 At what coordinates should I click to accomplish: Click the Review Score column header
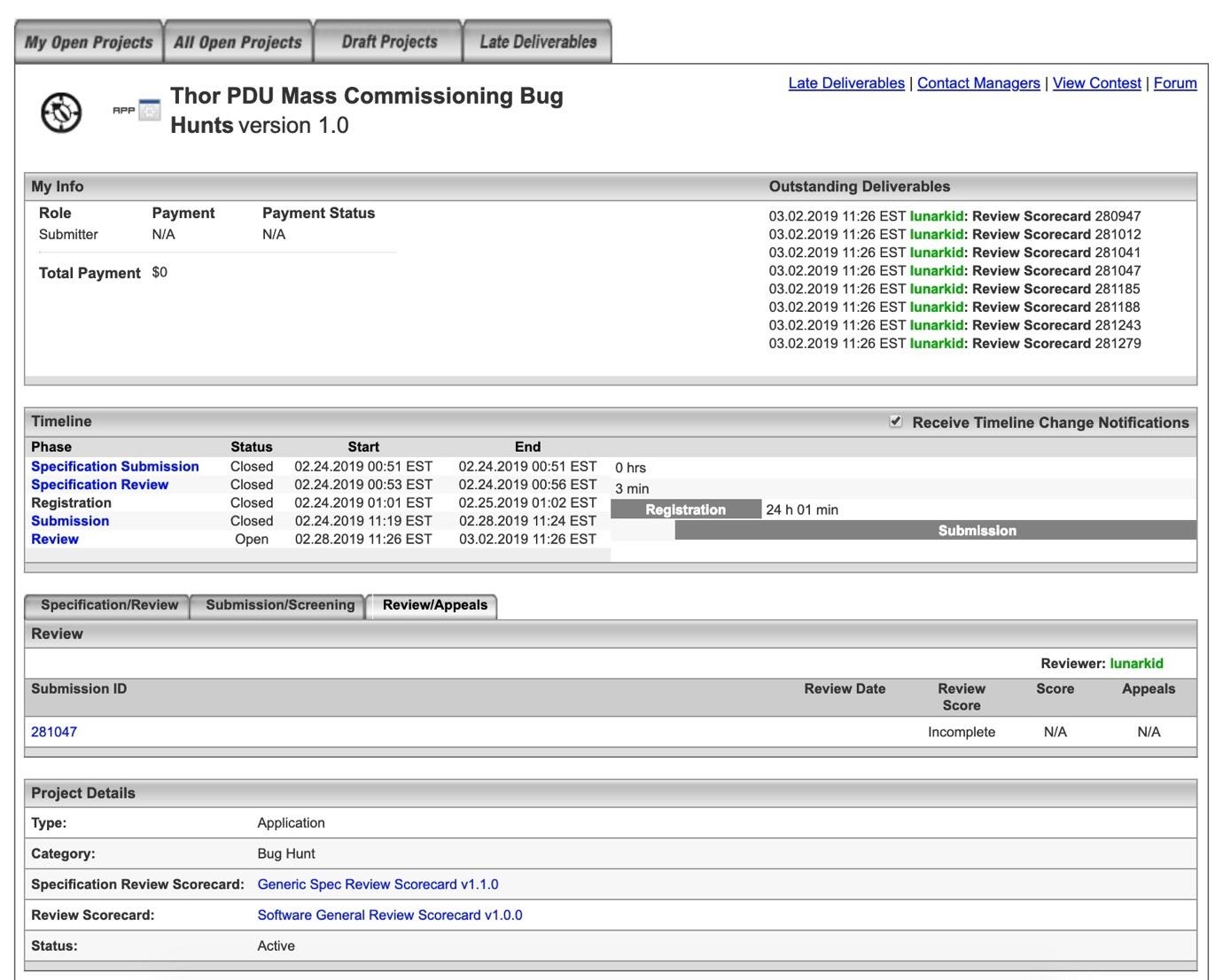click(x=962, y=696)
